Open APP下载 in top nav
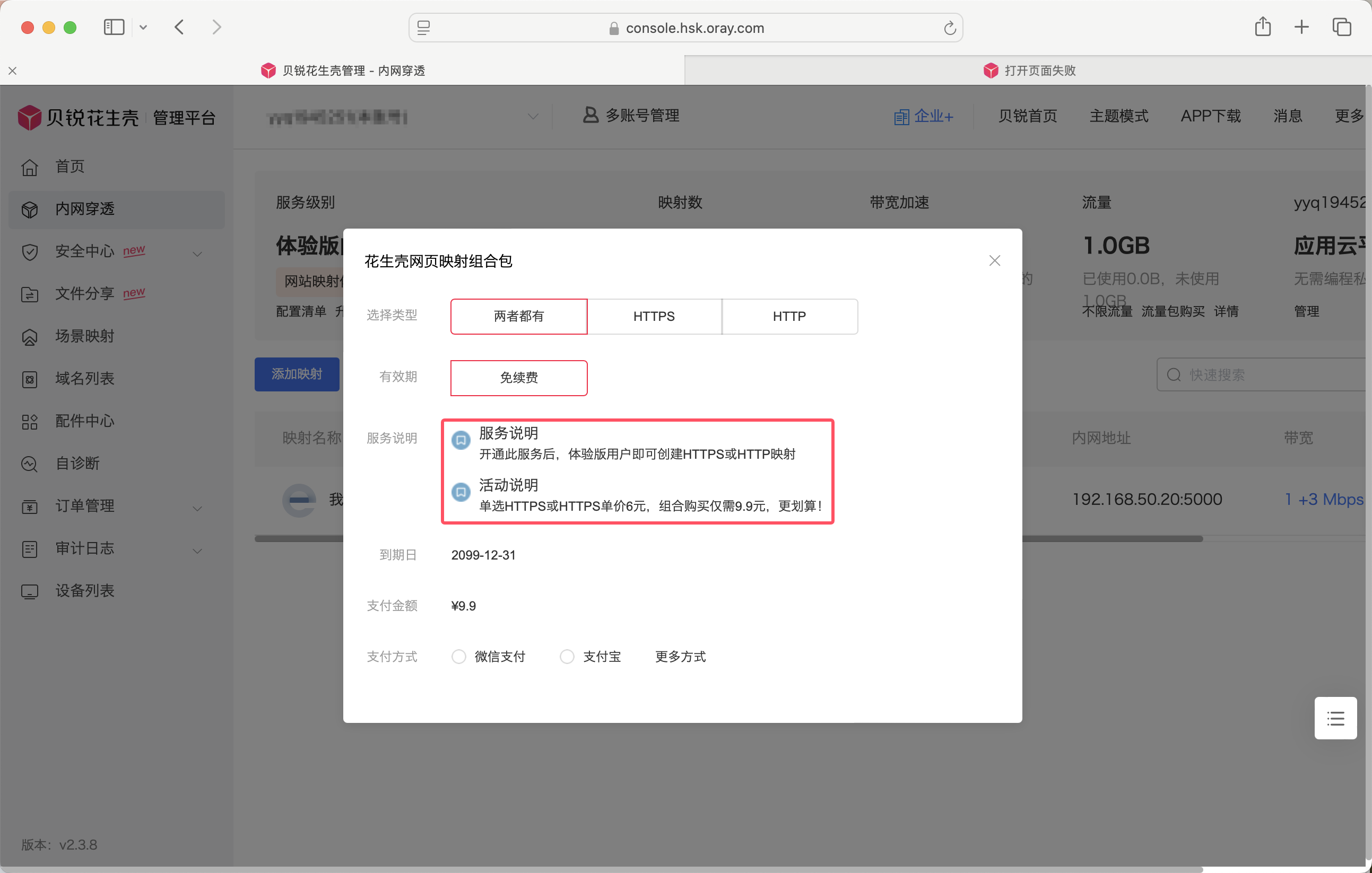The image size is (1372, 873). (1210, 116)
